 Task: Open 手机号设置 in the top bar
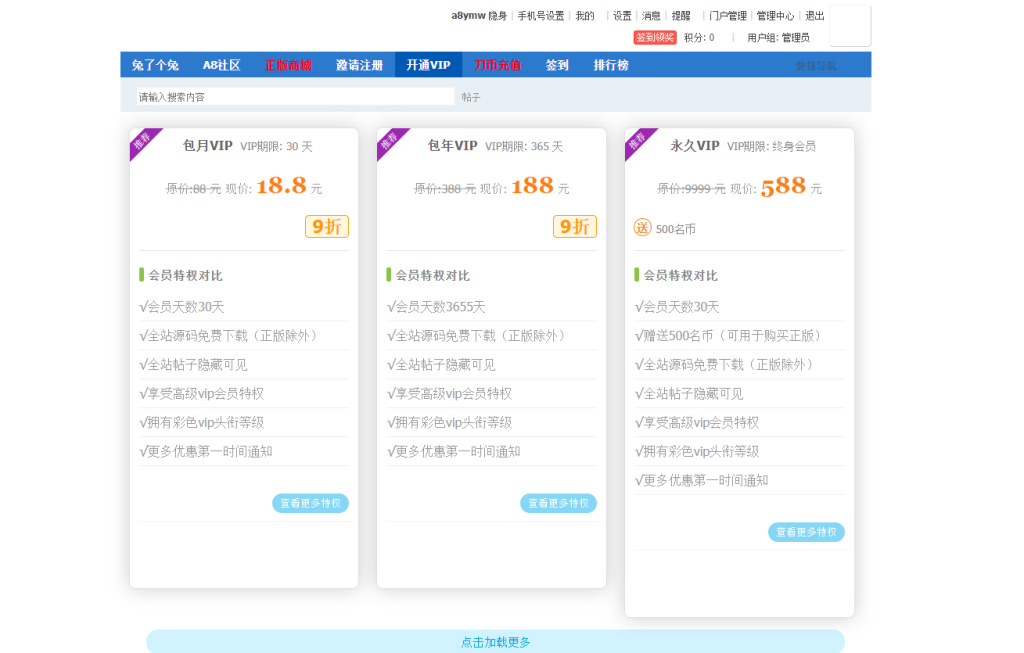point(541,16)
